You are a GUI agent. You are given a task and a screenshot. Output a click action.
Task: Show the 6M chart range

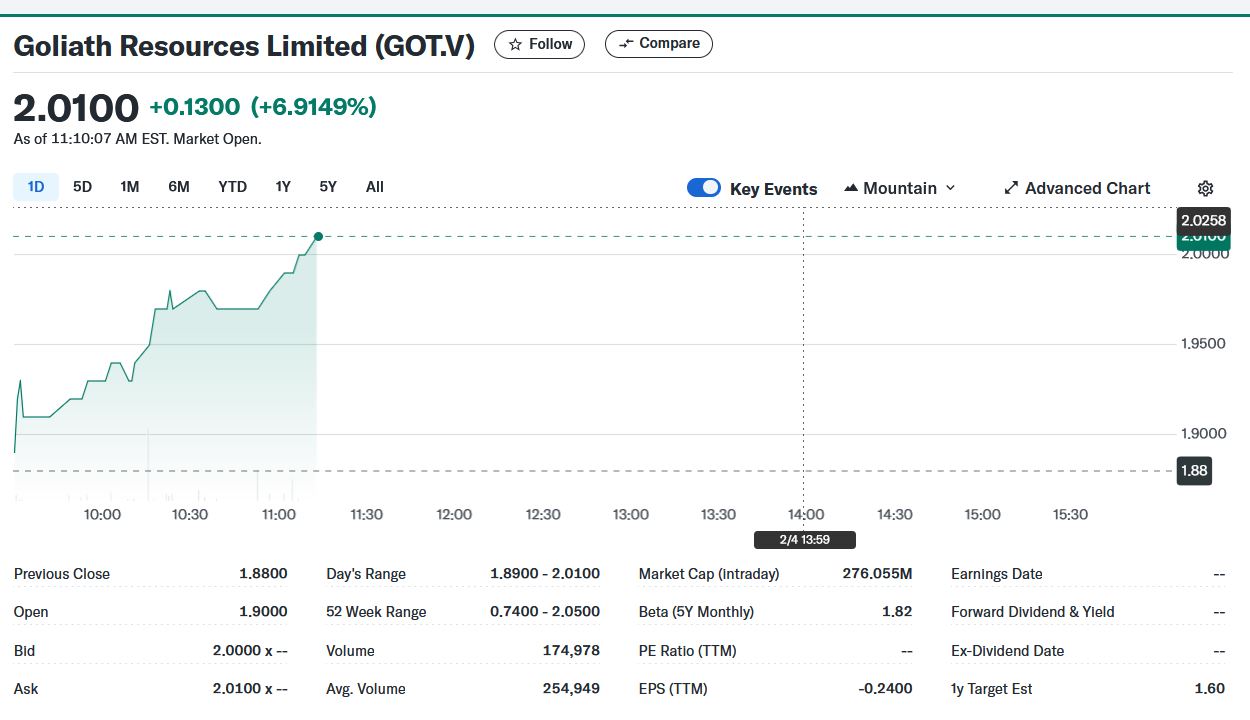pos(179,187)
